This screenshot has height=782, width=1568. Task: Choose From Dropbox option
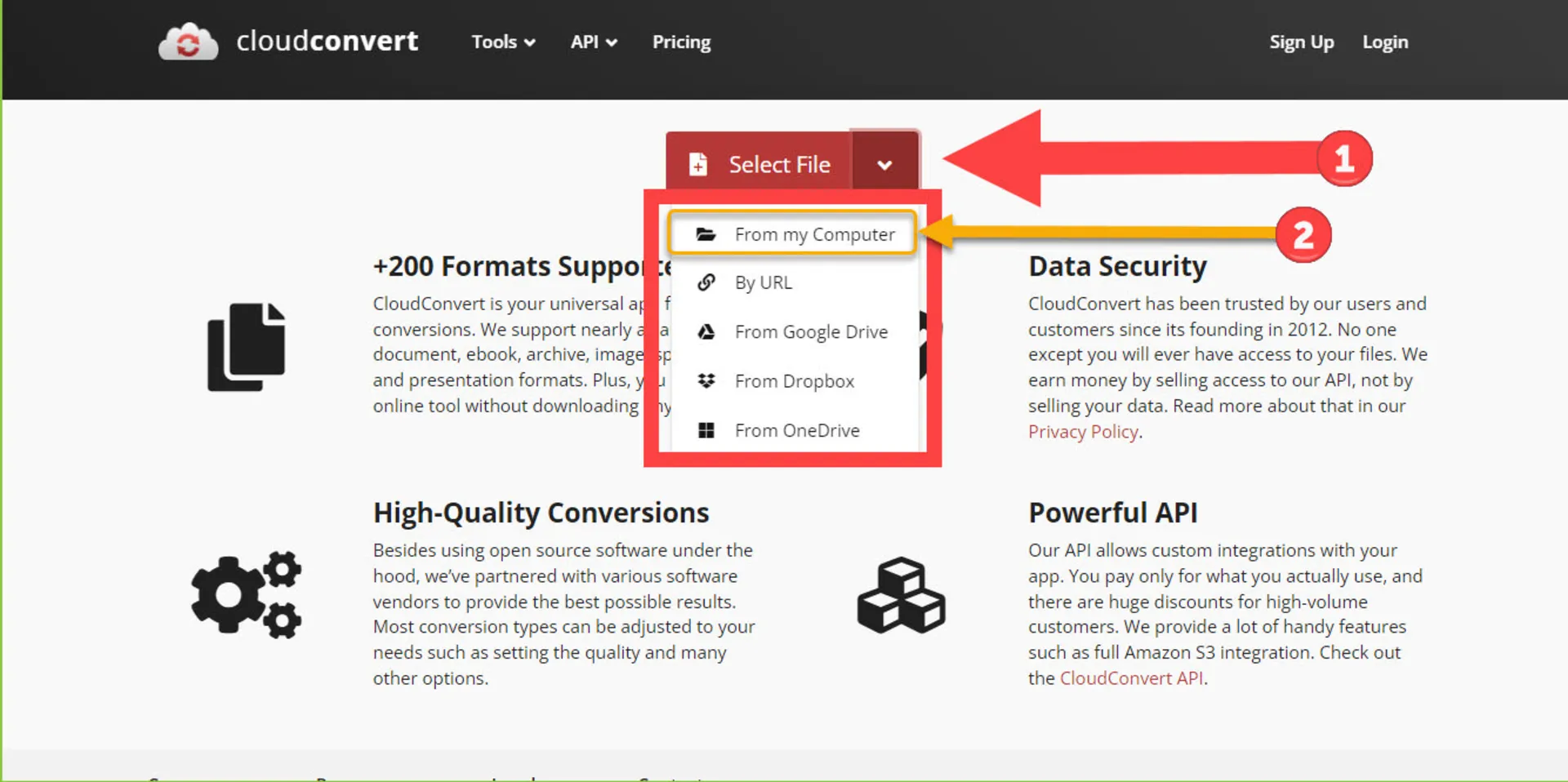pos(792,381)
